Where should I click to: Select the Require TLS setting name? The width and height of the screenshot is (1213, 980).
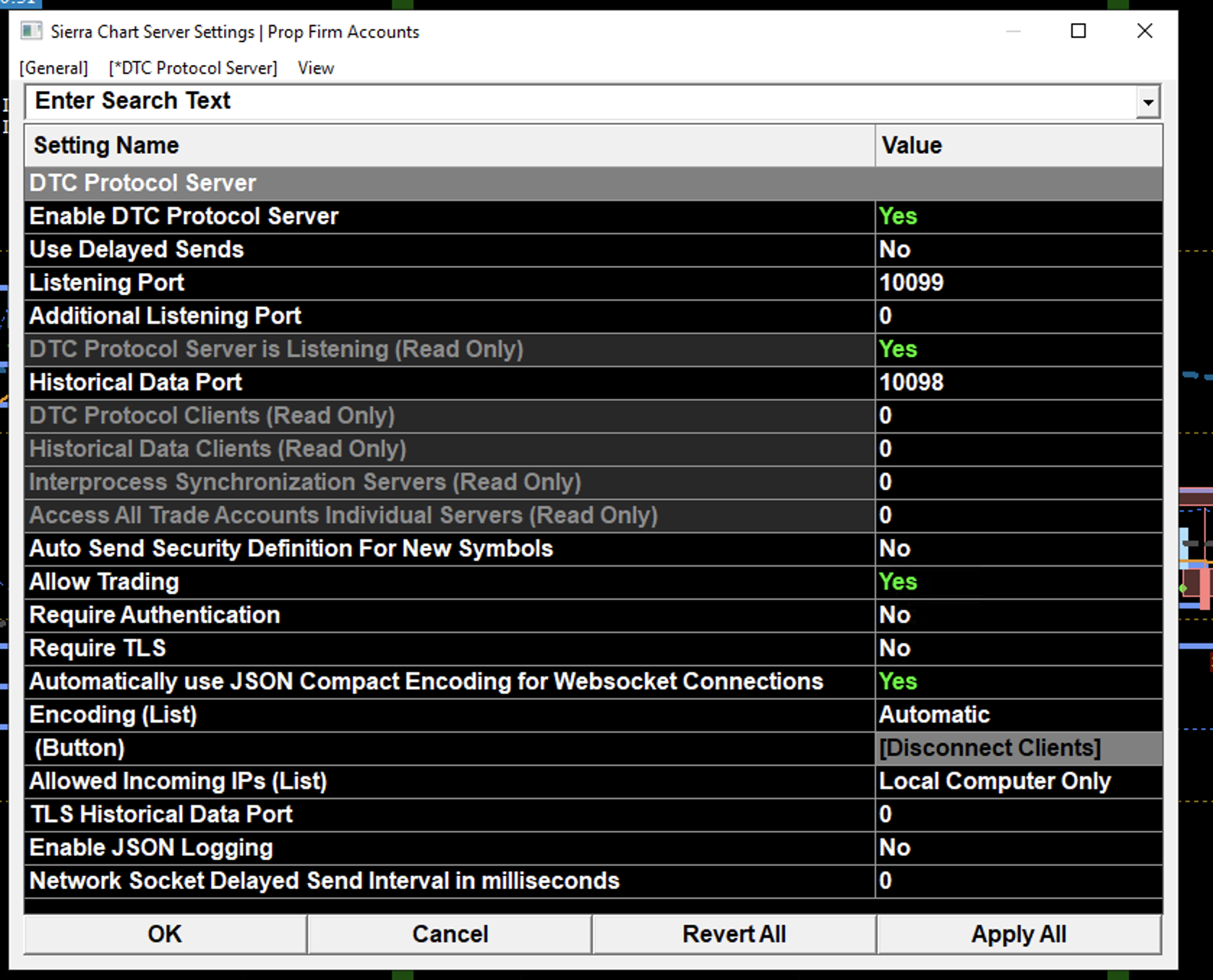point(98,648)
